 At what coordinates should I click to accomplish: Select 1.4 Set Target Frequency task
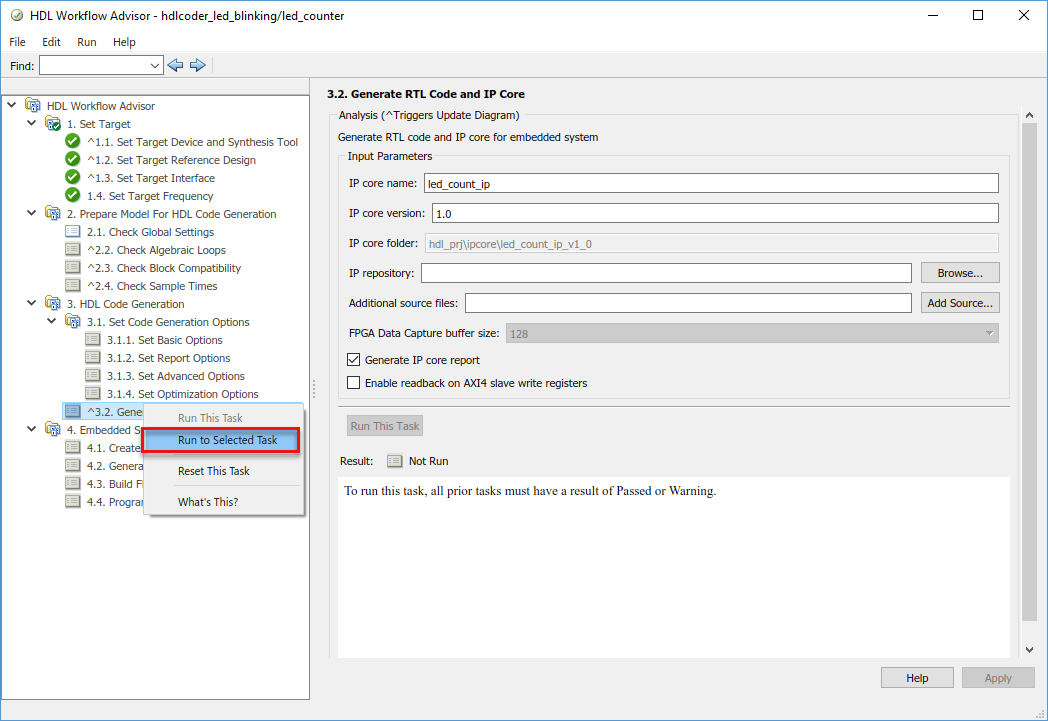[x=150, y=196]
